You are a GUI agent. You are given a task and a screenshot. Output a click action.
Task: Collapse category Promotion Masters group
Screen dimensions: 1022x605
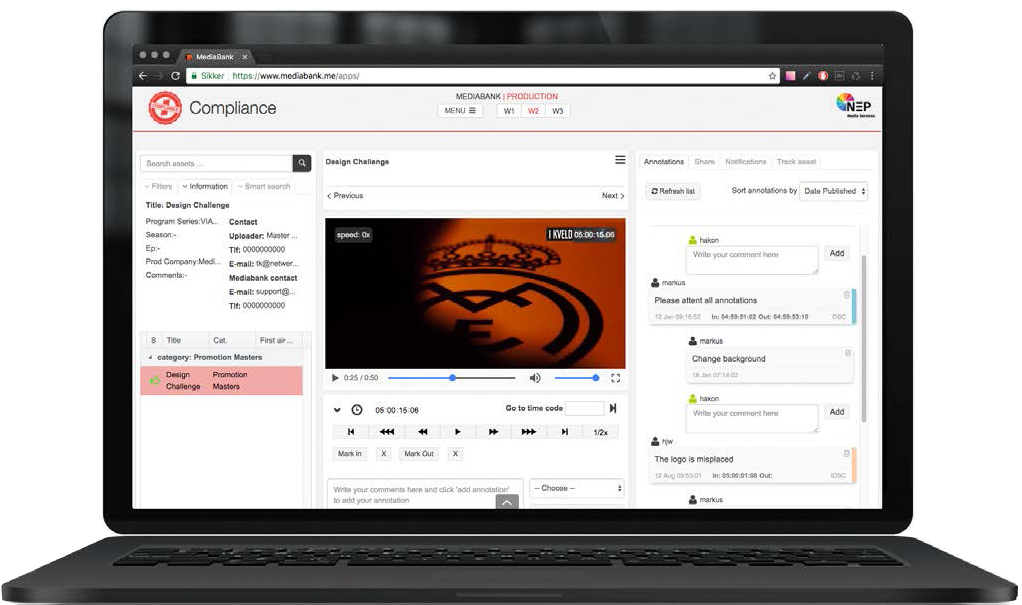150,357
